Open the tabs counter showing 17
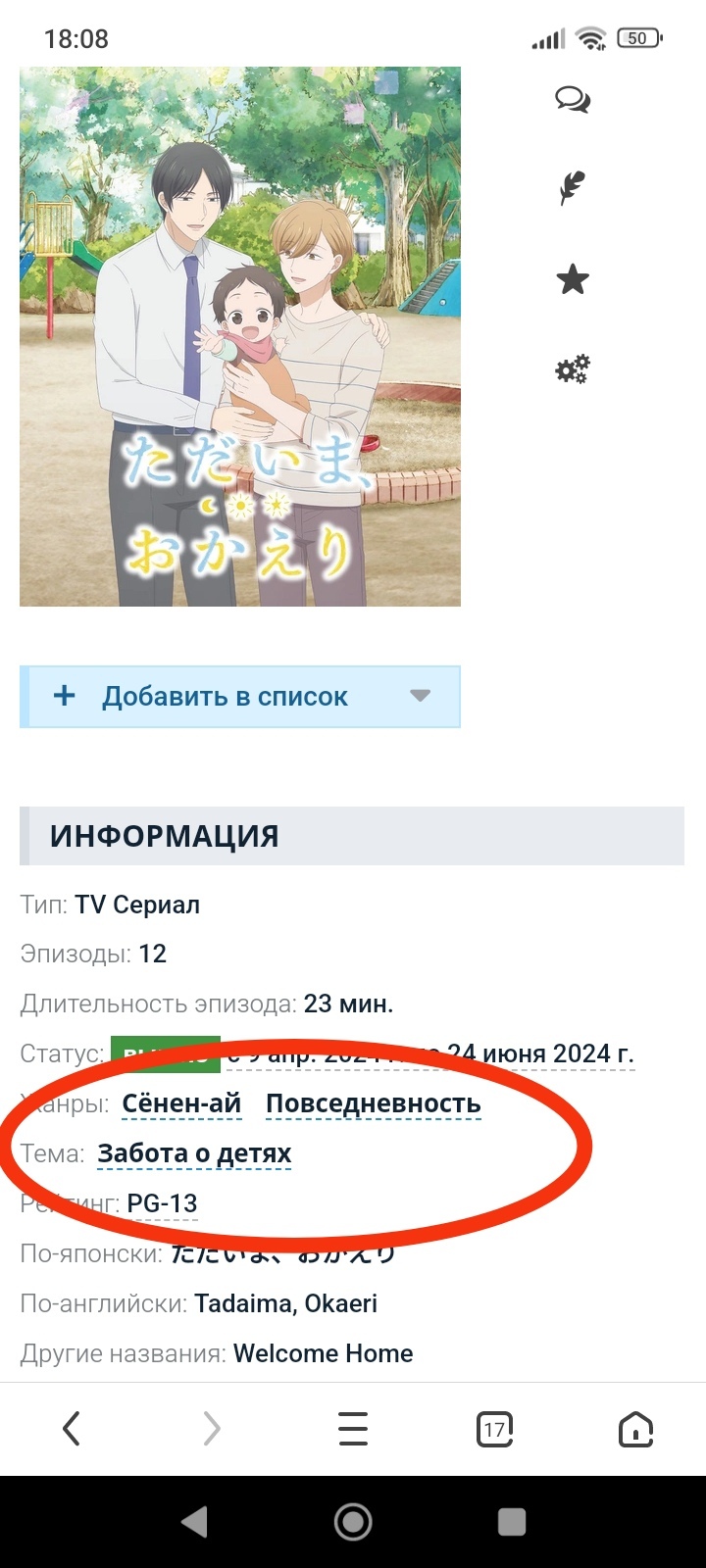Image resolution: width=706 pixels, height=1568 pixels. [494, 1429]
